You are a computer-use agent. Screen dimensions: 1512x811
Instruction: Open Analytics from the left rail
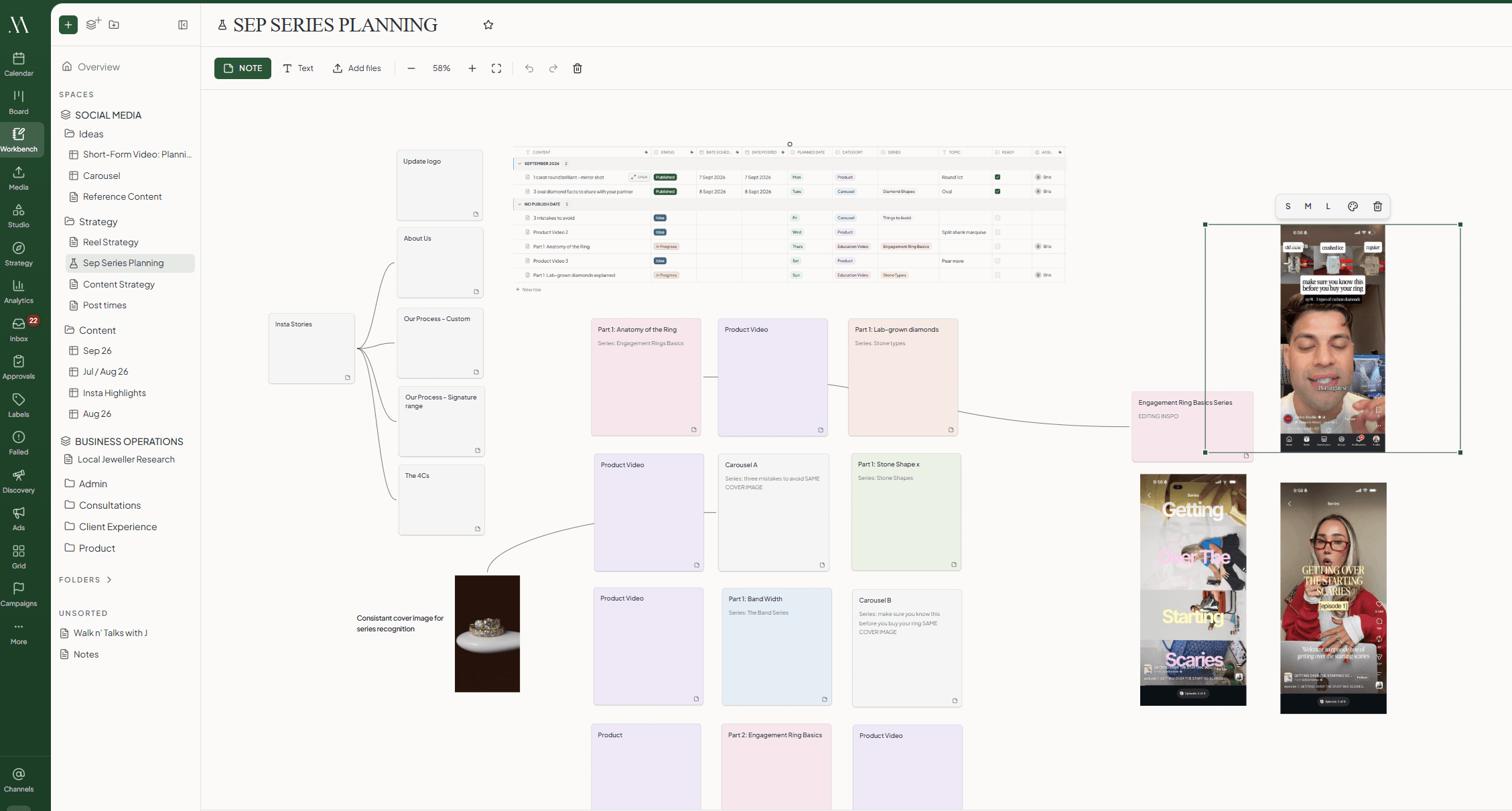(x=19, y=292)
